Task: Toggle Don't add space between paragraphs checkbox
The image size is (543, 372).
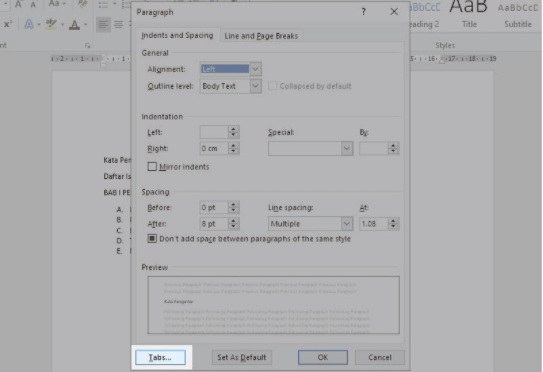Action: (x=152, y=239)
